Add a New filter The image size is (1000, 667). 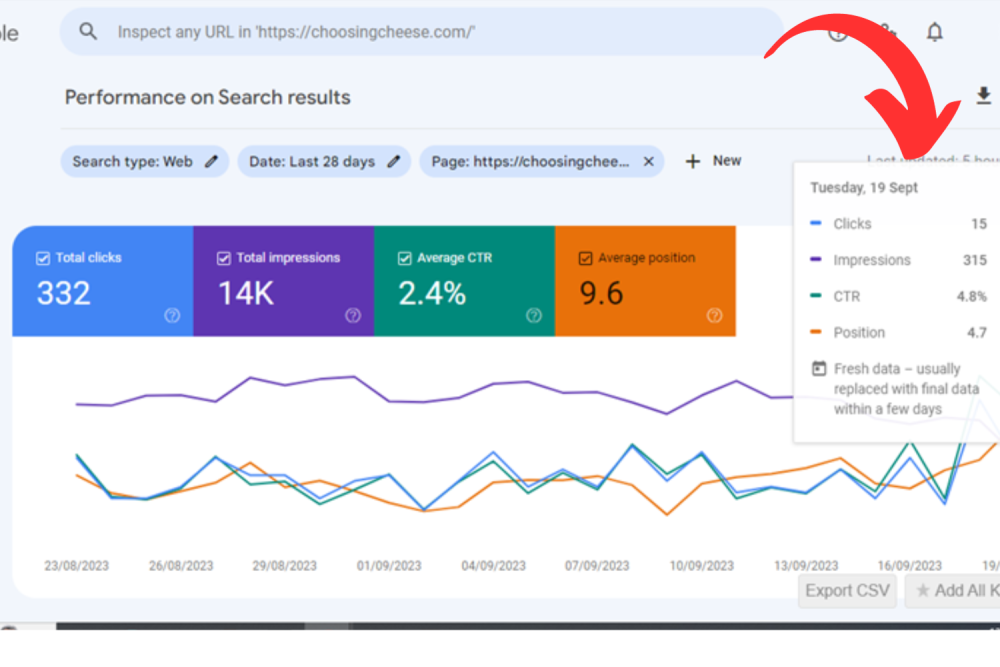point(714,161)
